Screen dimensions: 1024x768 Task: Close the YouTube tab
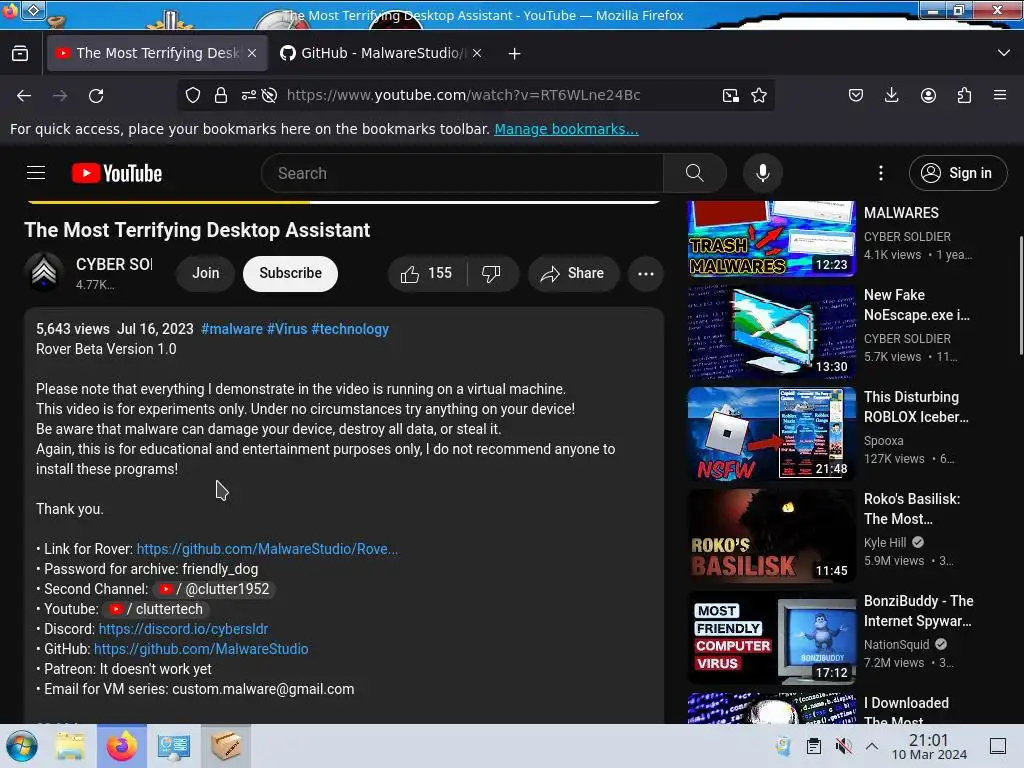(252, 53)
